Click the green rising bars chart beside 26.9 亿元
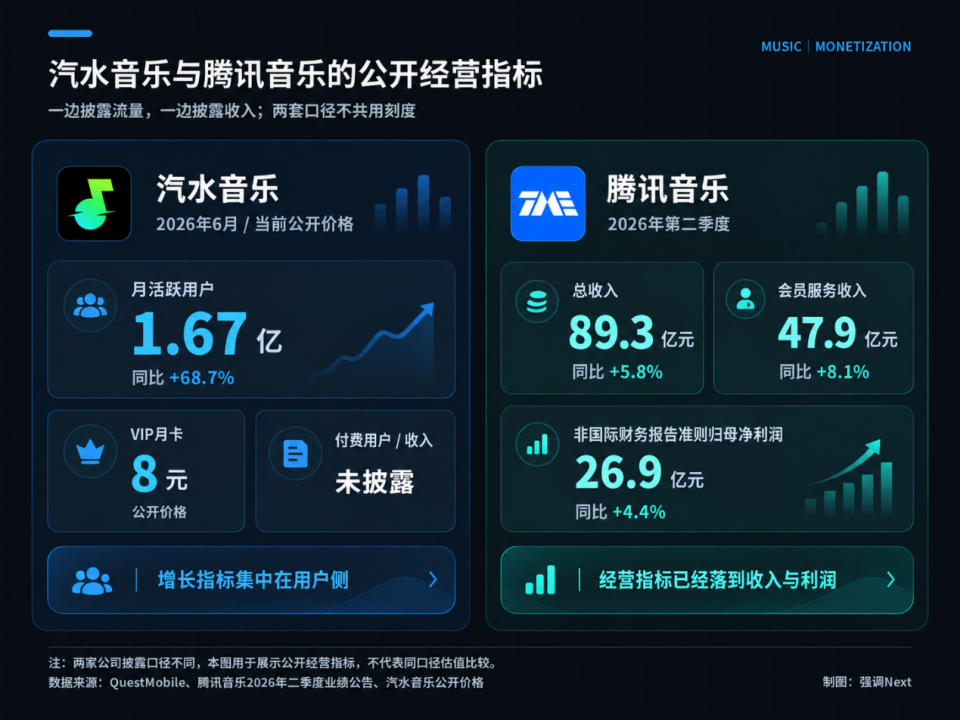This screenshot has width=960, height=720. [849, 477]
